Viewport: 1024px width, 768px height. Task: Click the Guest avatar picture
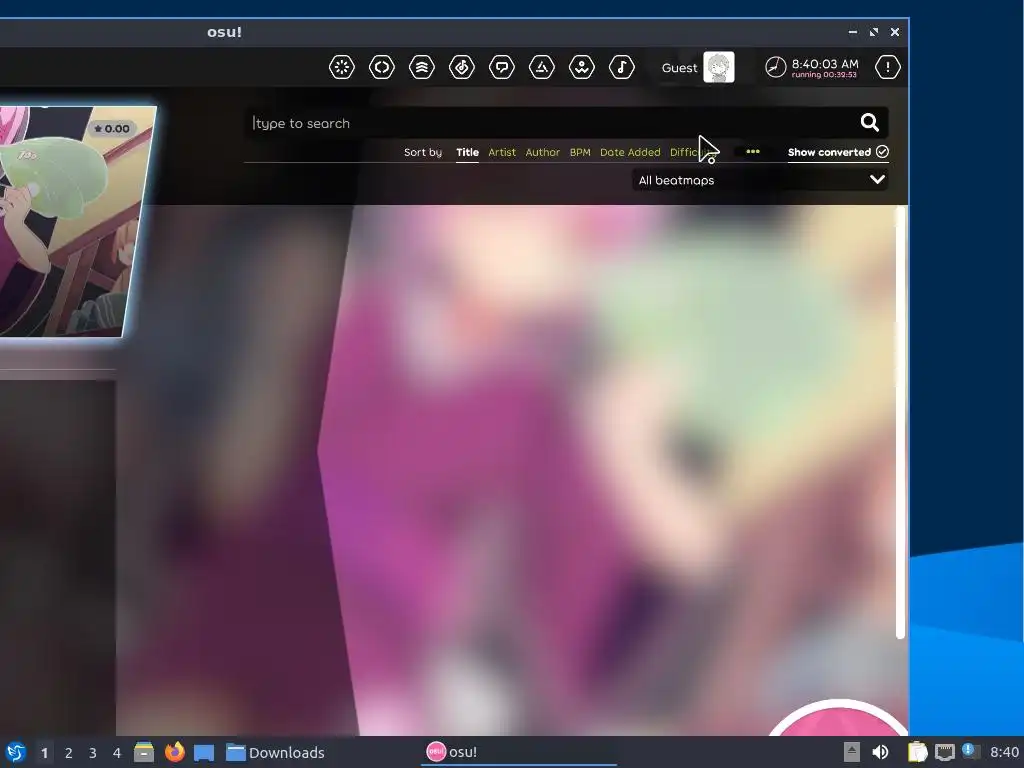718,67
